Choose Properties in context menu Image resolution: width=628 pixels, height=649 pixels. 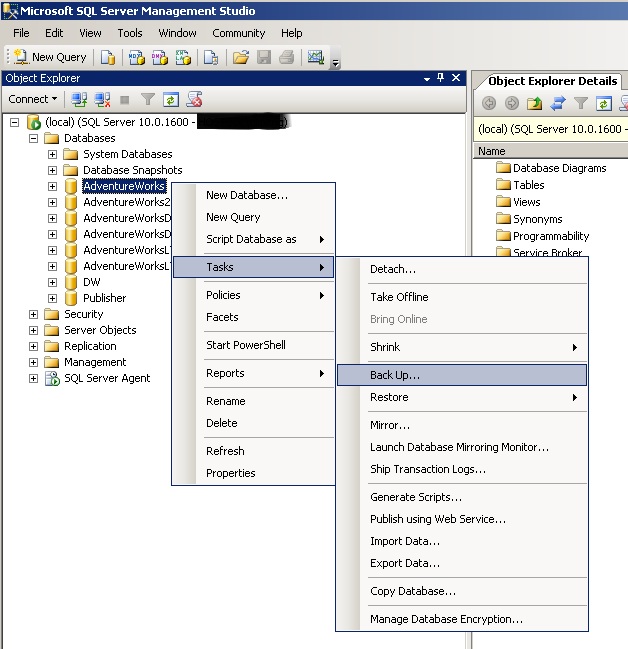point(253,473)
